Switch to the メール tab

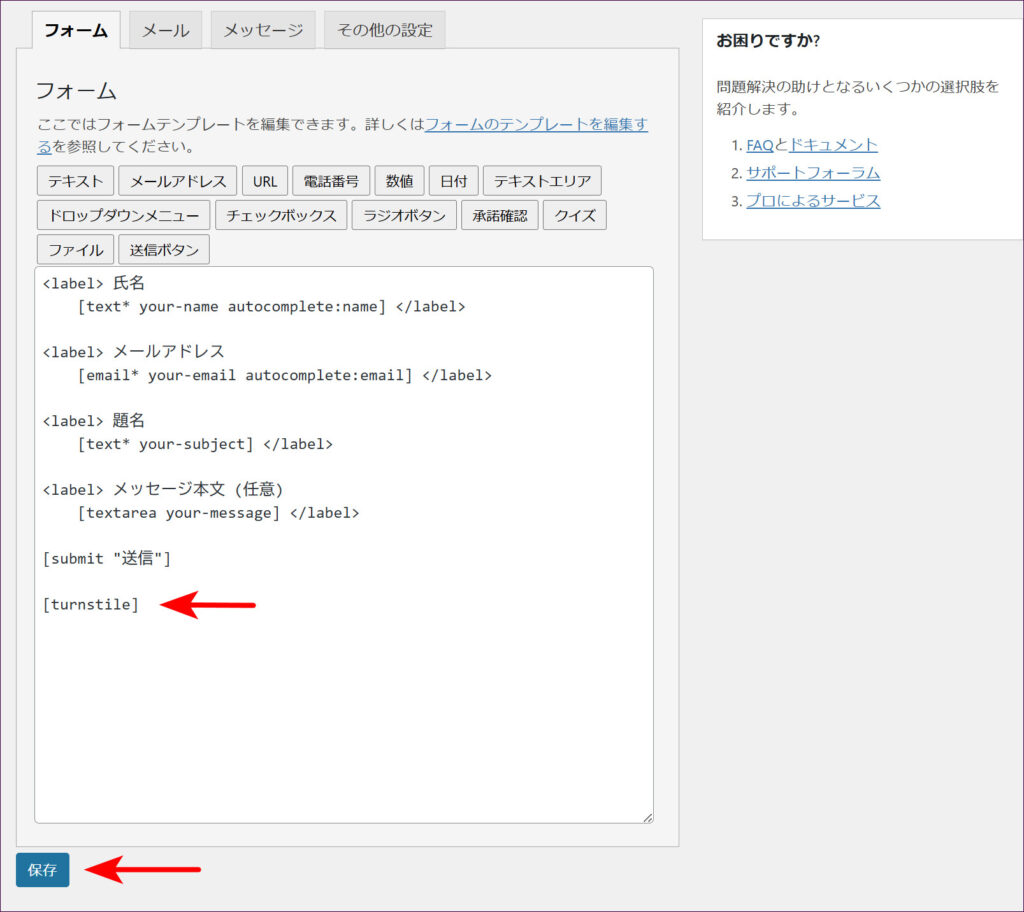(x=165, y=30)
